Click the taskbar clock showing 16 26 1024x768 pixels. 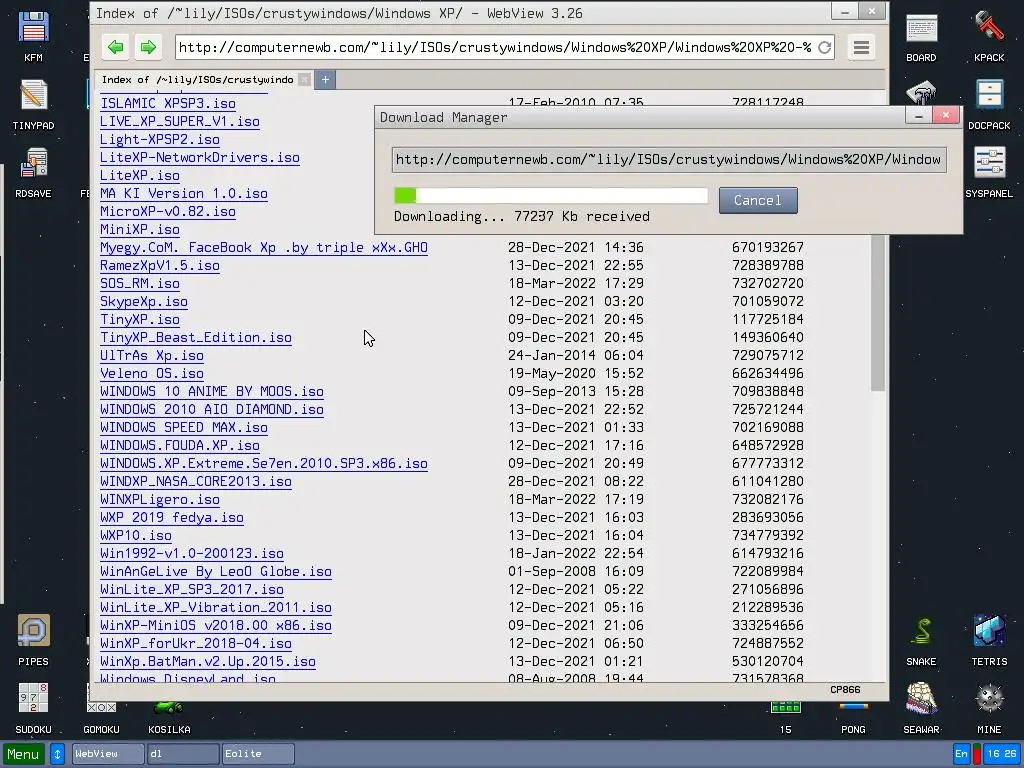pyautogui.click(x=1002, y=754)
